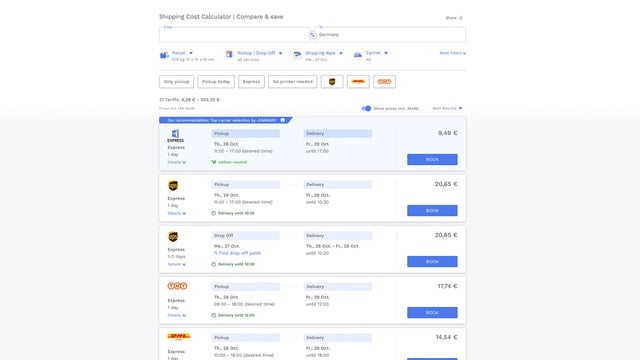Toggle the No printer needed filter
Viewport: 640px width, 360px height.
pyautogui.click(x=293, y=82)
